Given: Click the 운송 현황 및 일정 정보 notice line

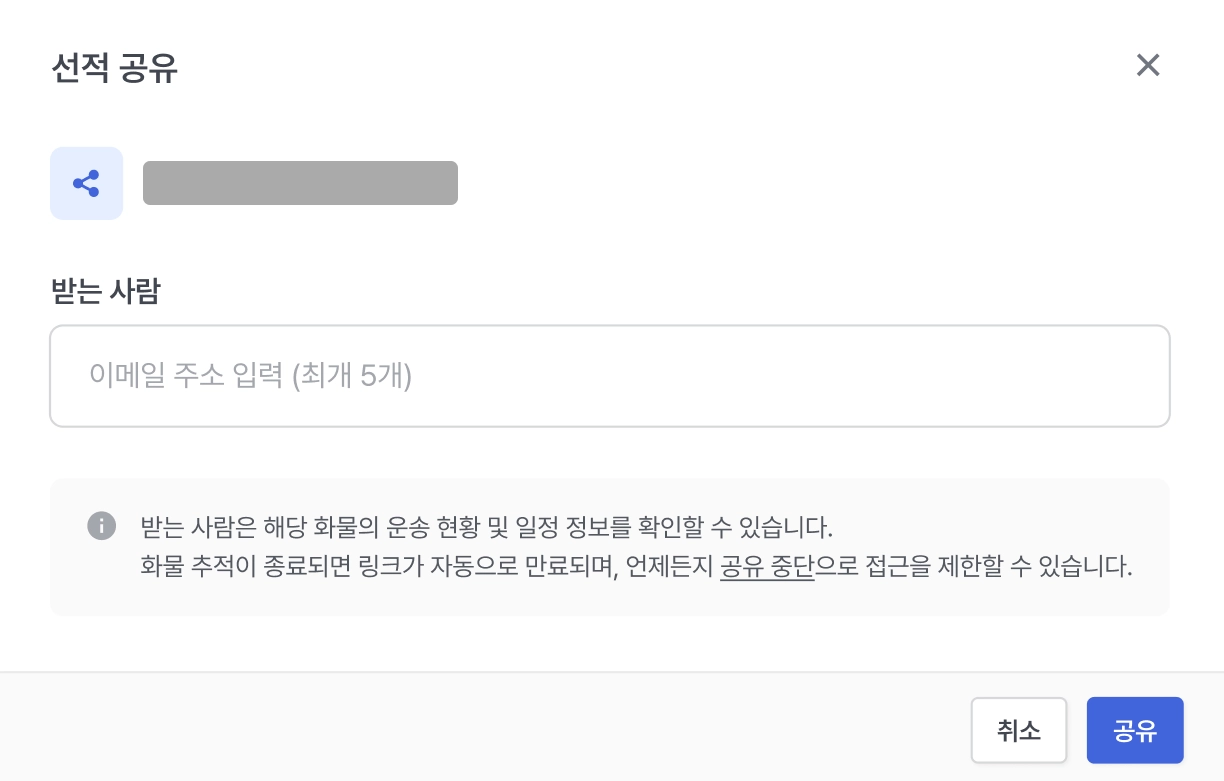Looking at the screenshot, I should pos(488,526).
